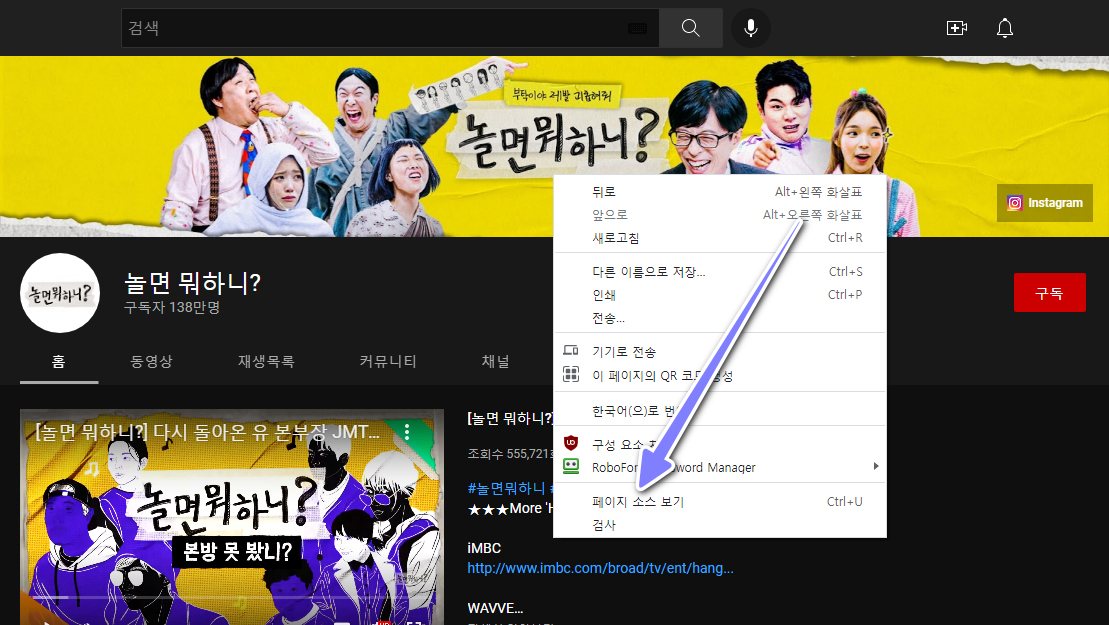This screenshot has width=1109, height=625.
Task: Click the on-screen keyboard icon in search box
Action: (x=637, y=28)
